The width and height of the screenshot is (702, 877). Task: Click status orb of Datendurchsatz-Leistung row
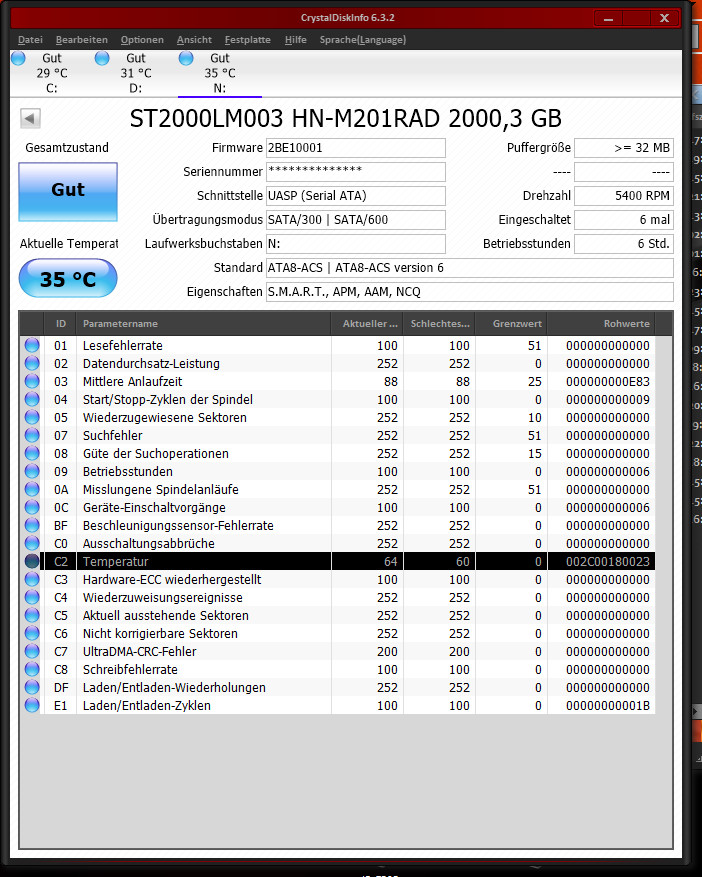pyautogui.click(x=32, y=363)
